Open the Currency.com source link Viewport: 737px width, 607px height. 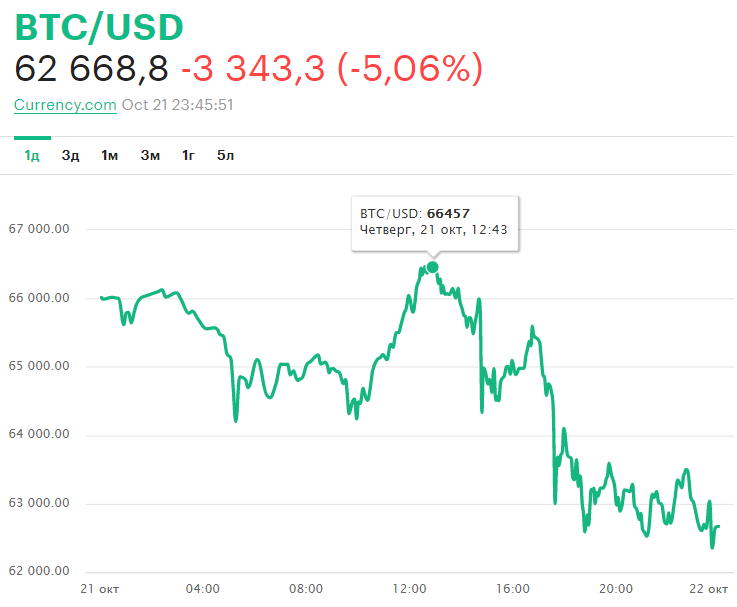click(65, 105)
